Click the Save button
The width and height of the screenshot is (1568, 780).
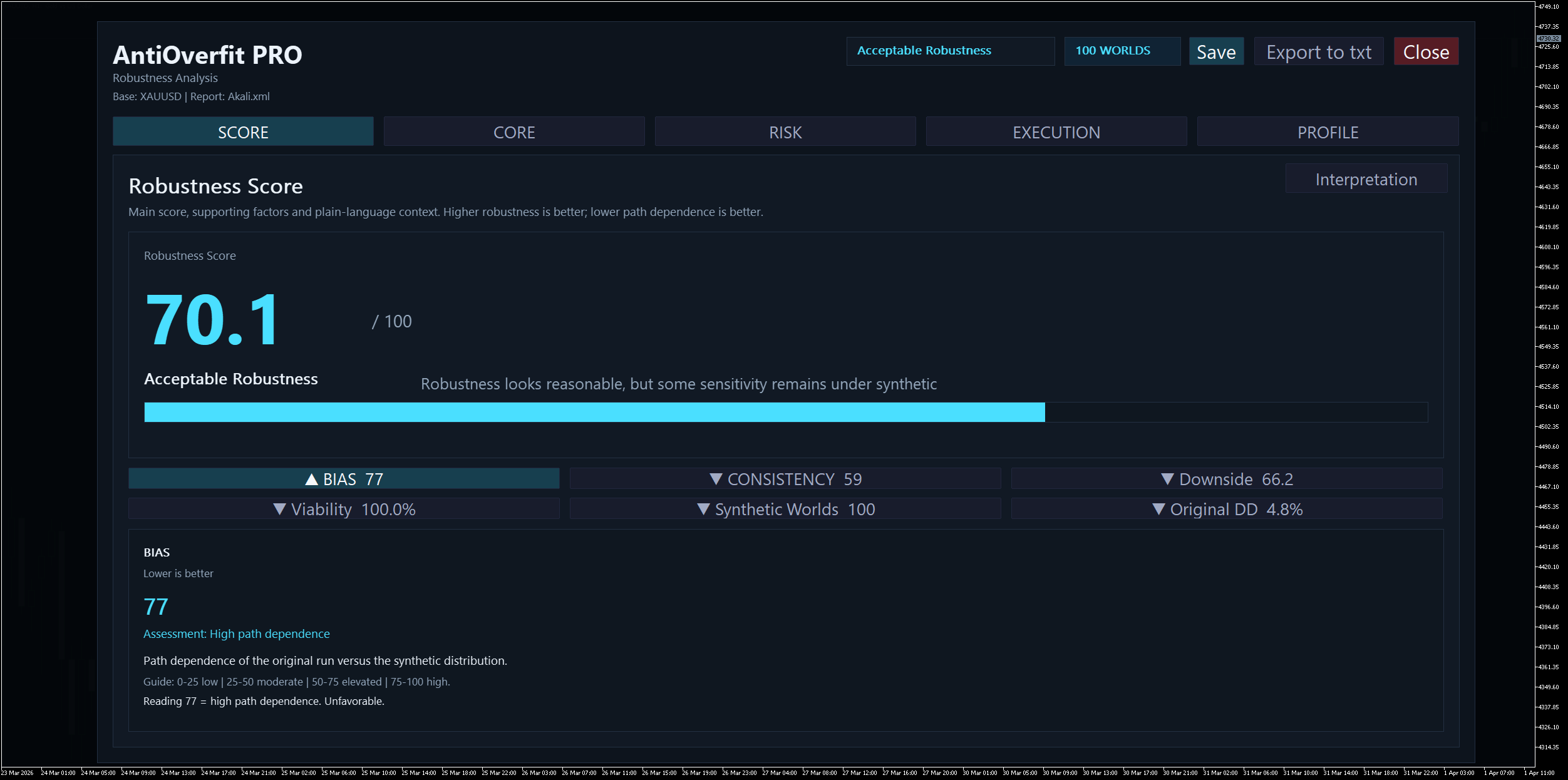pos(1215,52)
